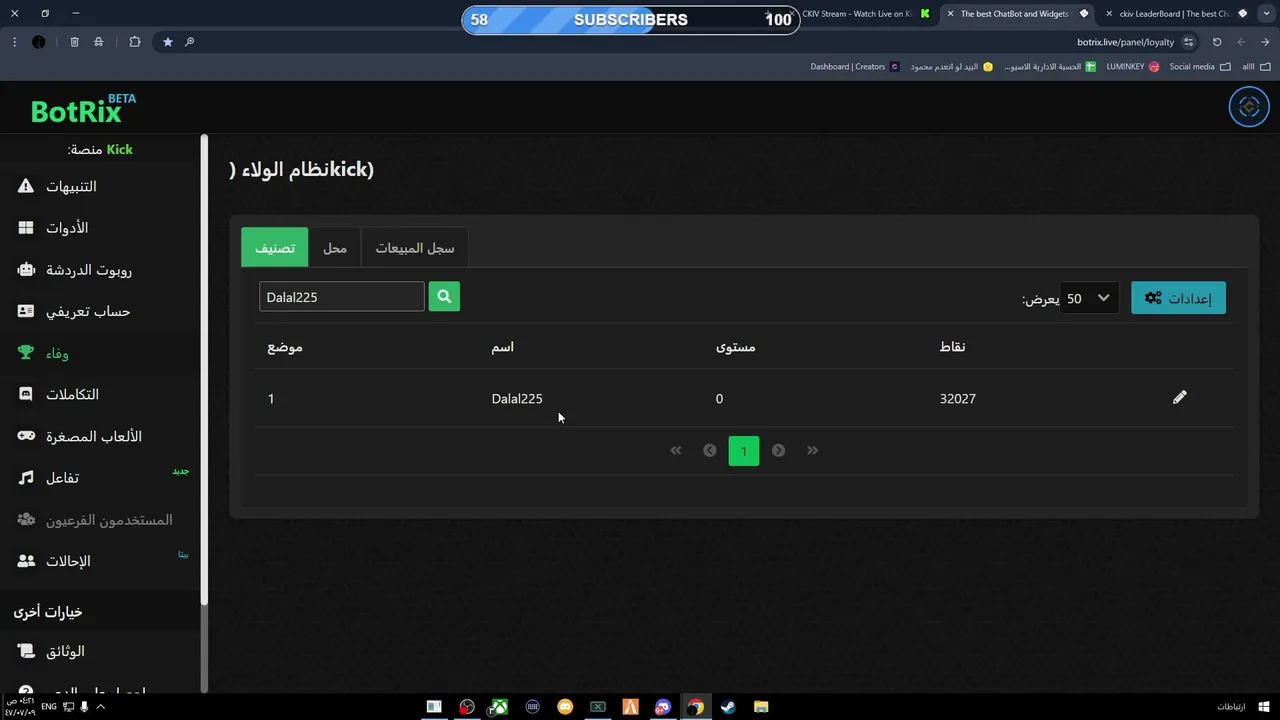Image resolution: width=1280 pixels, height=720 pixels.
Task: Click the microphone tray icon
Action: click(84, 707)
